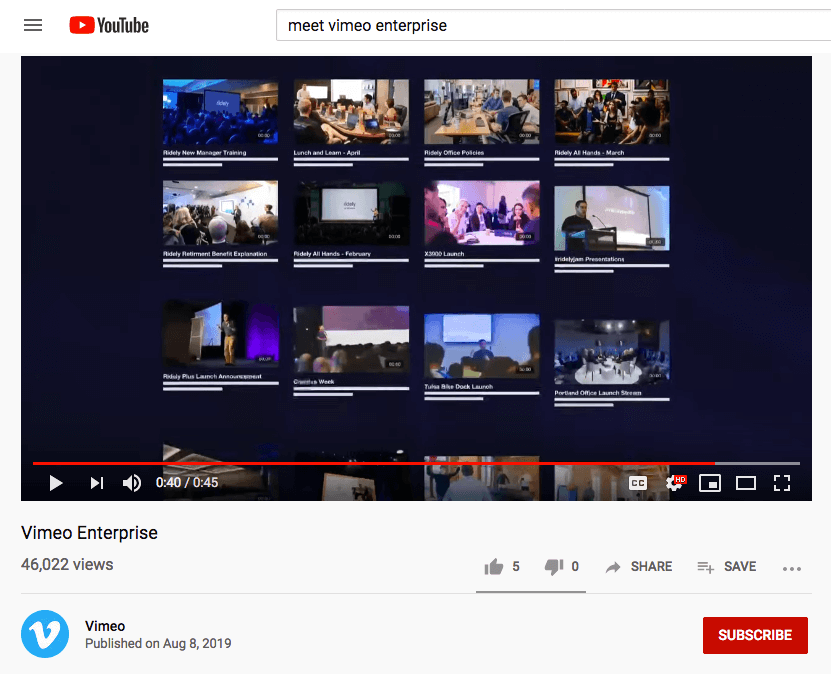Click the SHARE button
This screenshot has height=674, width=831.
(639, 567)
